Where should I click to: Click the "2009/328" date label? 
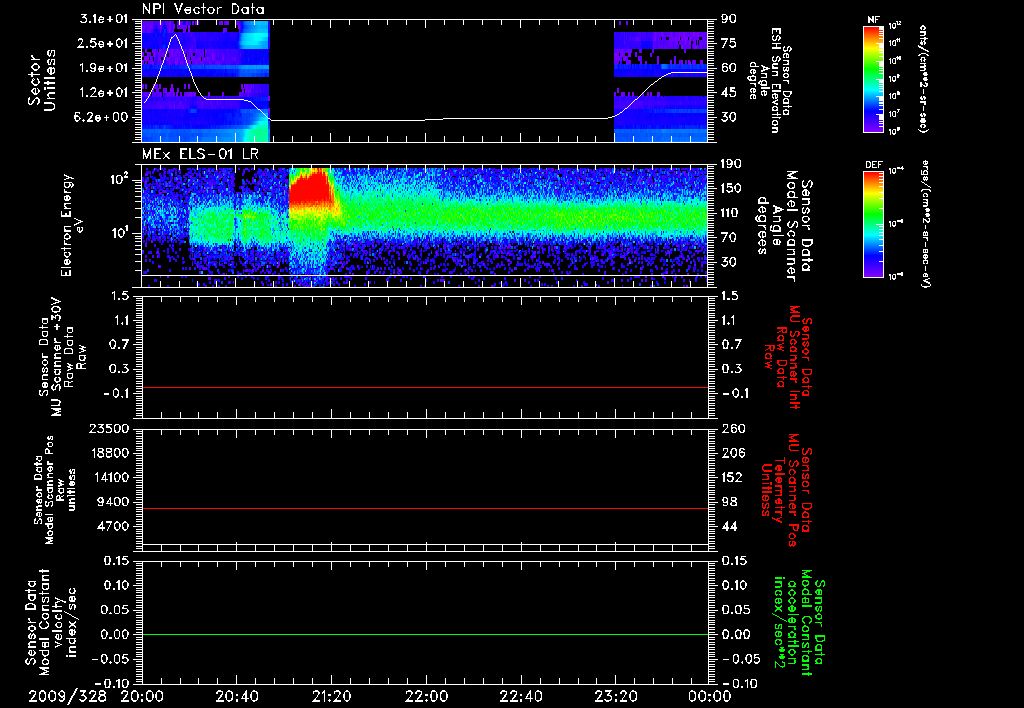(67, 697)
